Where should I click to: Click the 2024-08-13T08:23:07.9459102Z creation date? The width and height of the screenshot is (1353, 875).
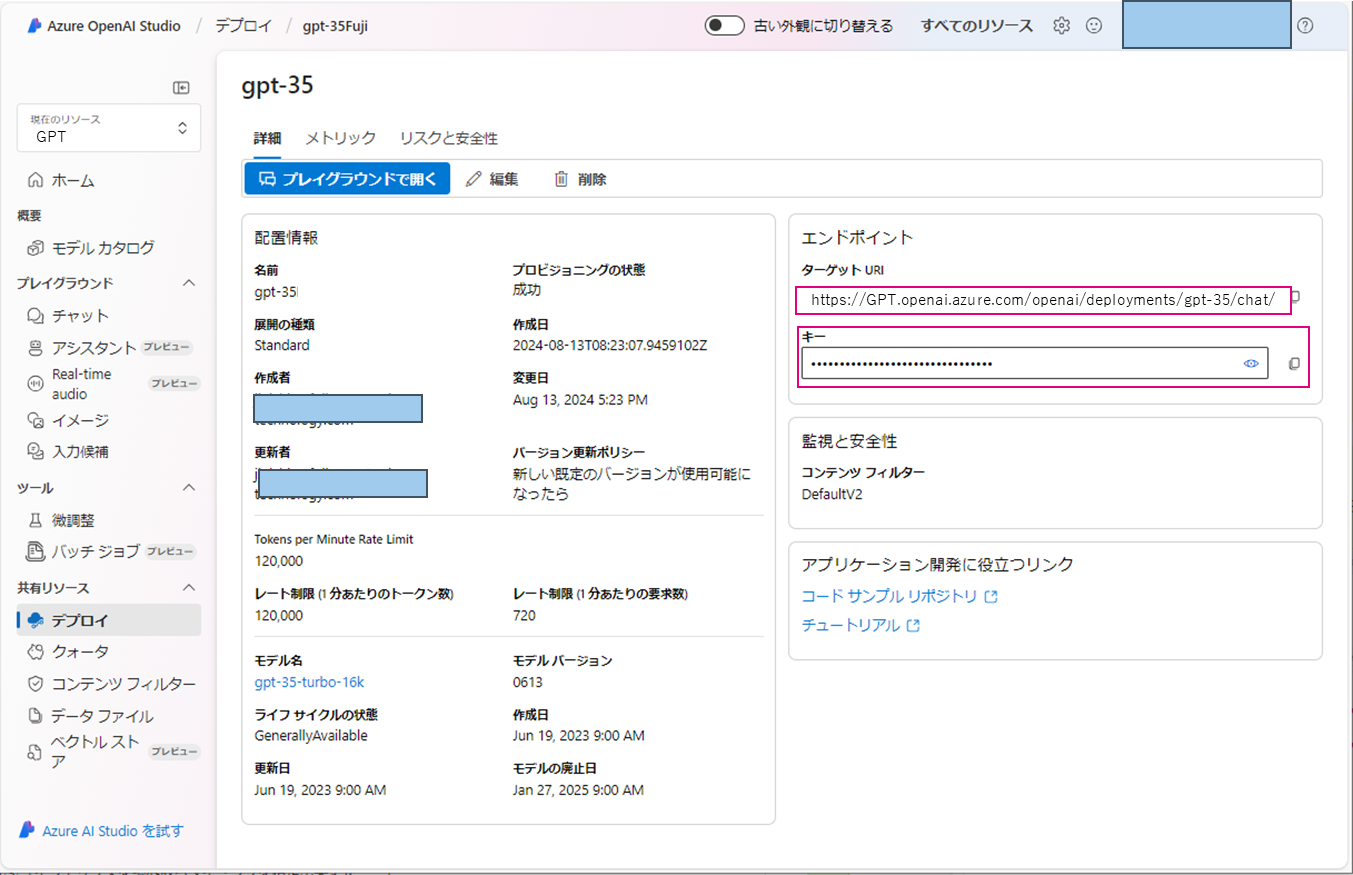click(x=610, y=345)
